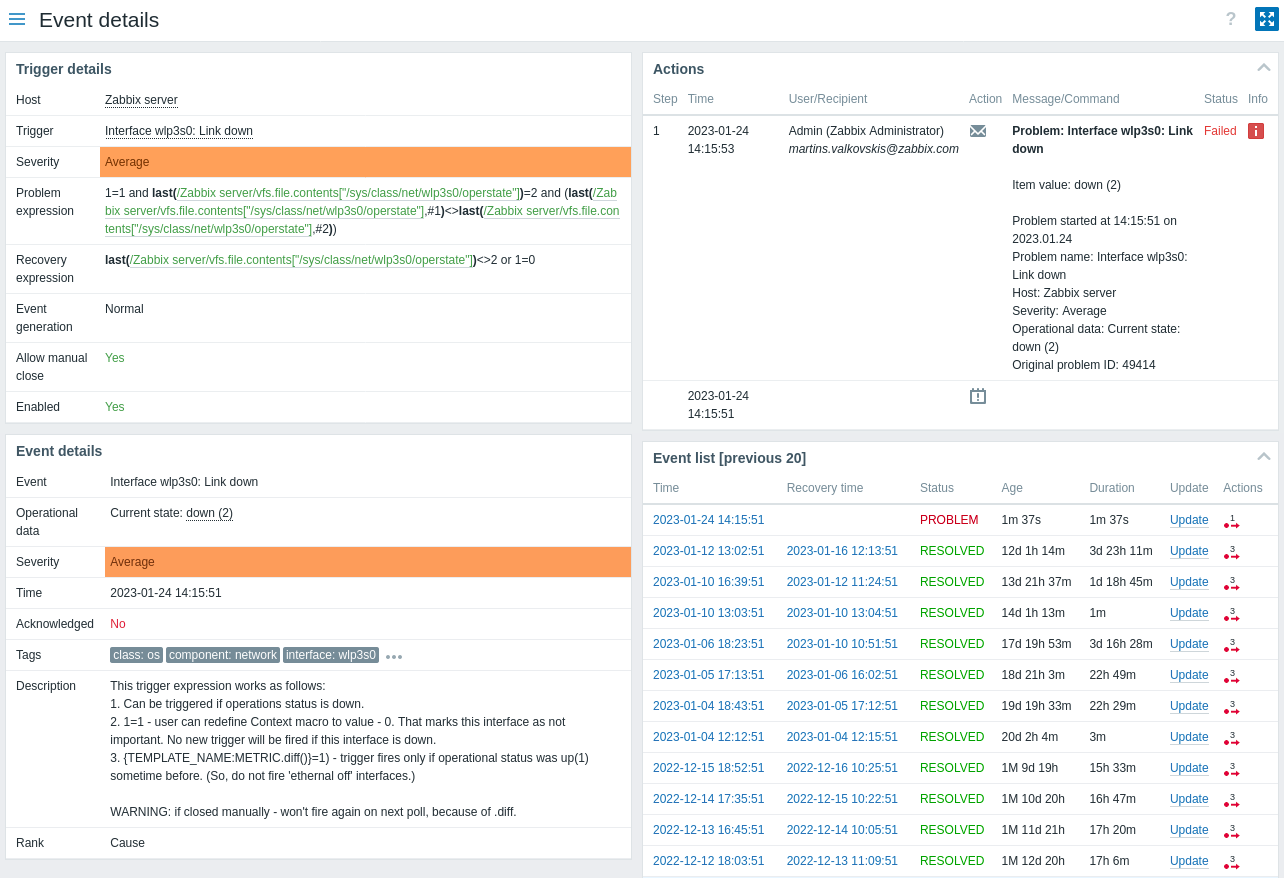The image size is (1284, 878).
Task: Show more tags ellipsis icon
Action: (394, 657)
